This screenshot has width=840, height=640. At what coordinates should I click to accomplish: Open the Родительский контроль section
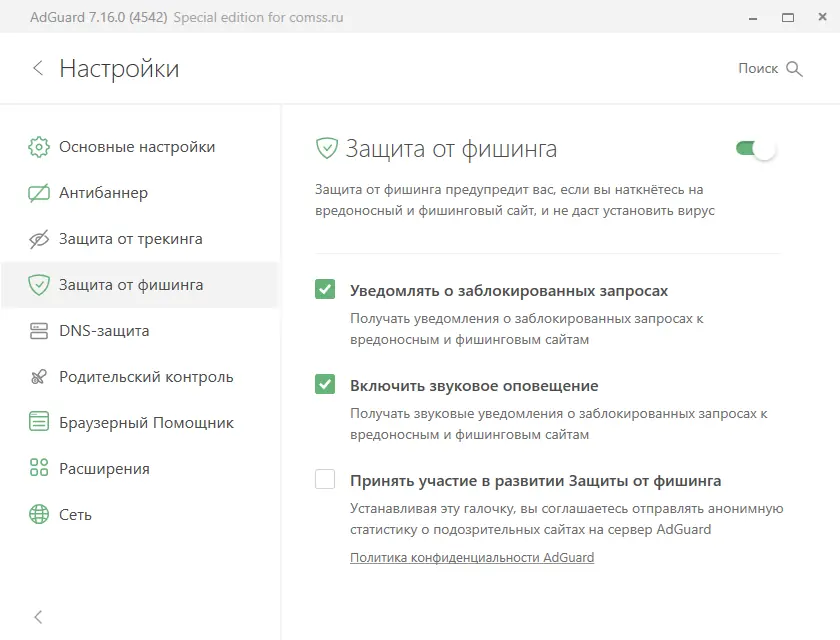click(x=146, y=376)
